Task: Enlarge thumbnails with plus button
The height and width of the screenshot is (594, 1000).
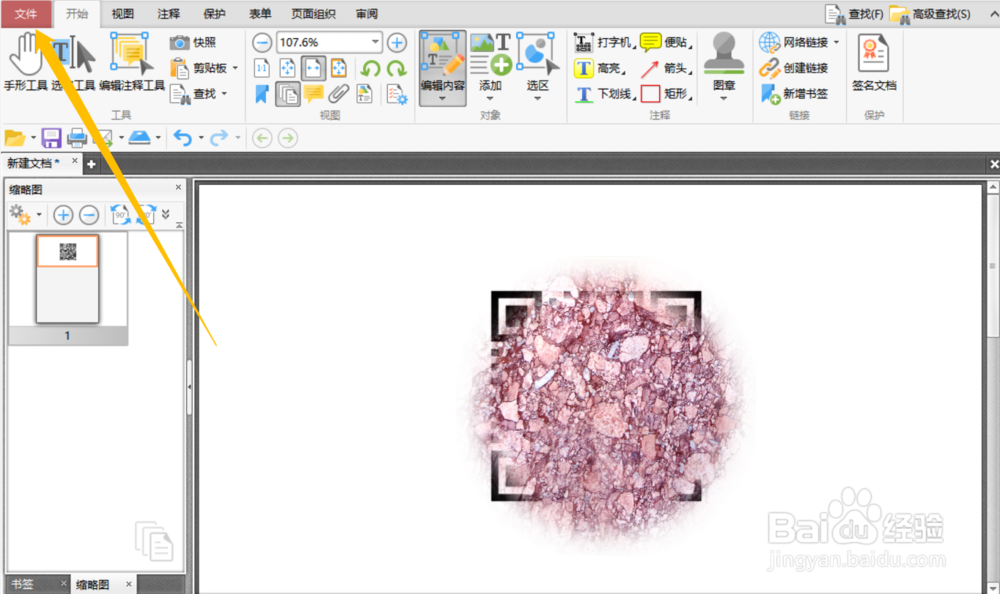Action: tap(62, 215)
